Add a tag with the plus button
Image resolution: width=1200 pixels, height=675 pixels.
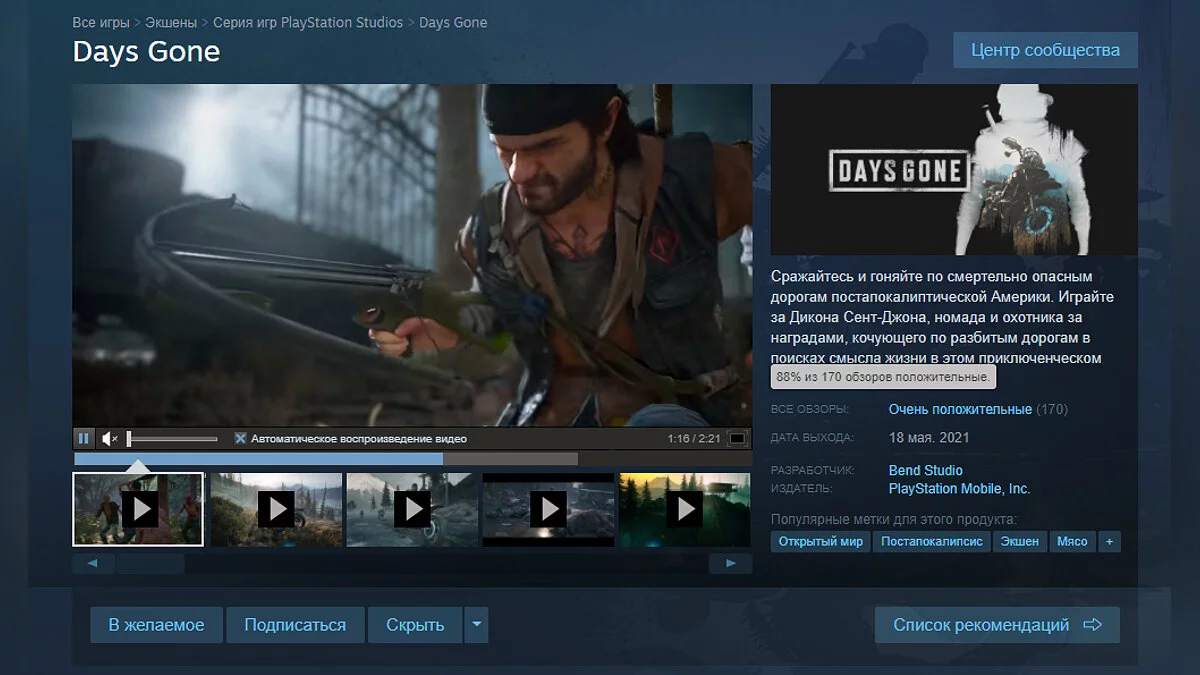1109,541
